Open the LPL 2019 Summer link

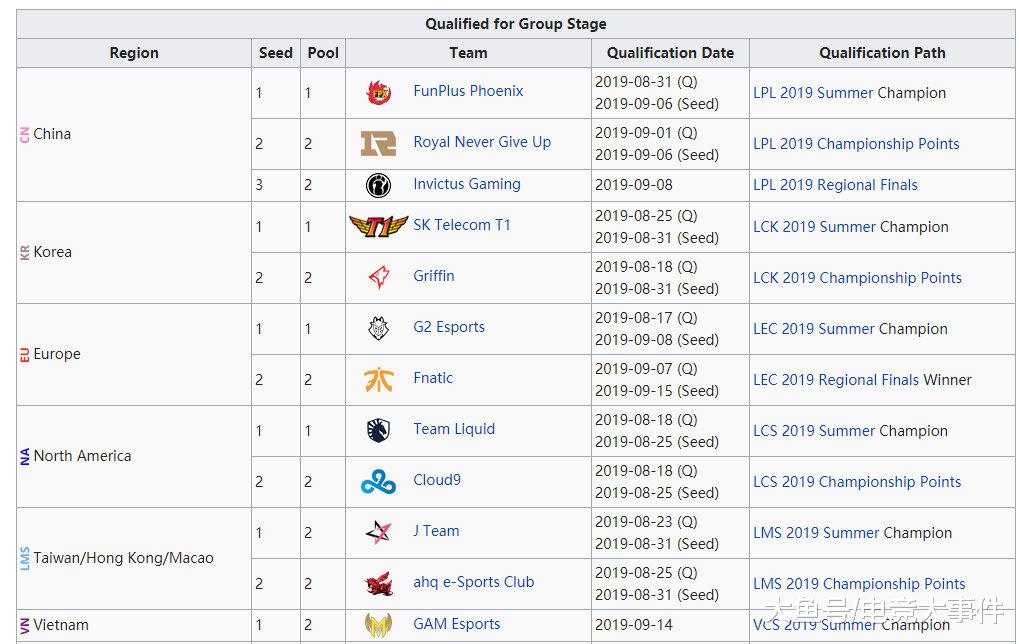coord(813,93)
